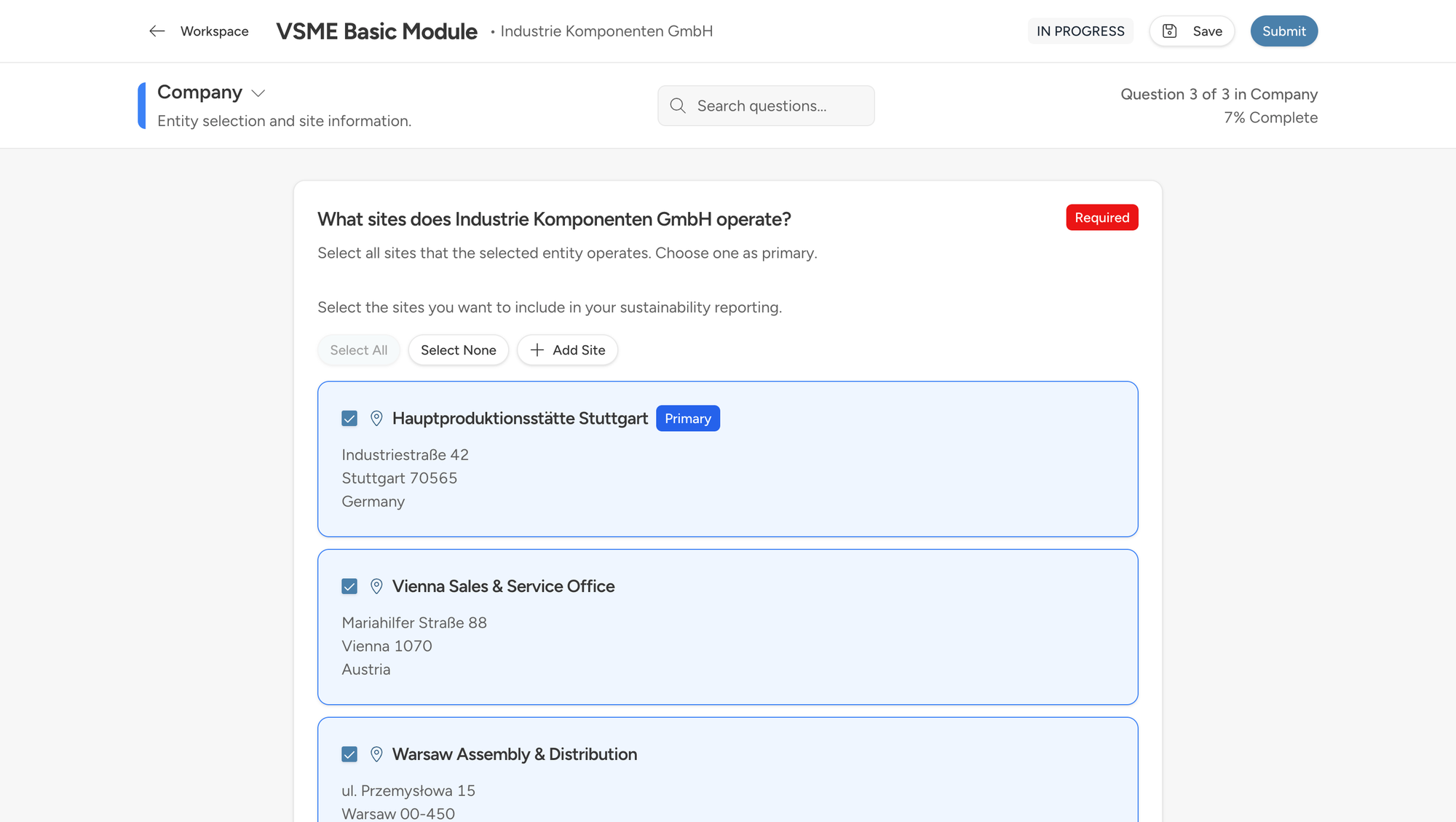Click the location pin beside Vienna Sales Office
The width and height of the screenshot is (1456, 822).
(x=376, y=586)
